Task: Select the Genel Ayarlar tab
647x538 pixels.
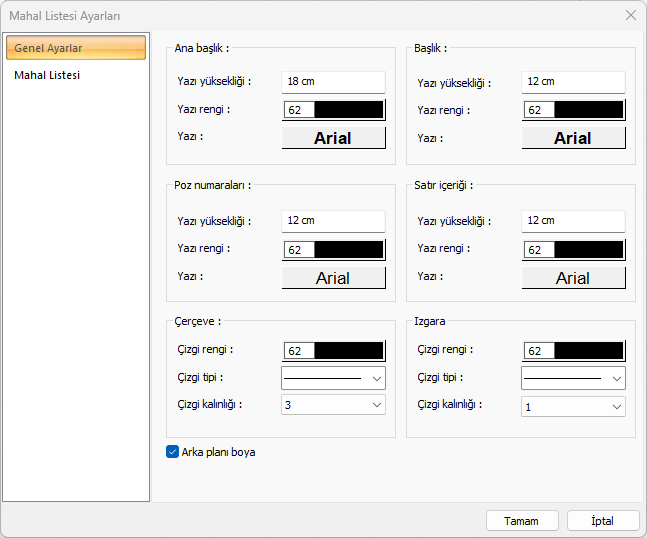Action: (75, 48)
